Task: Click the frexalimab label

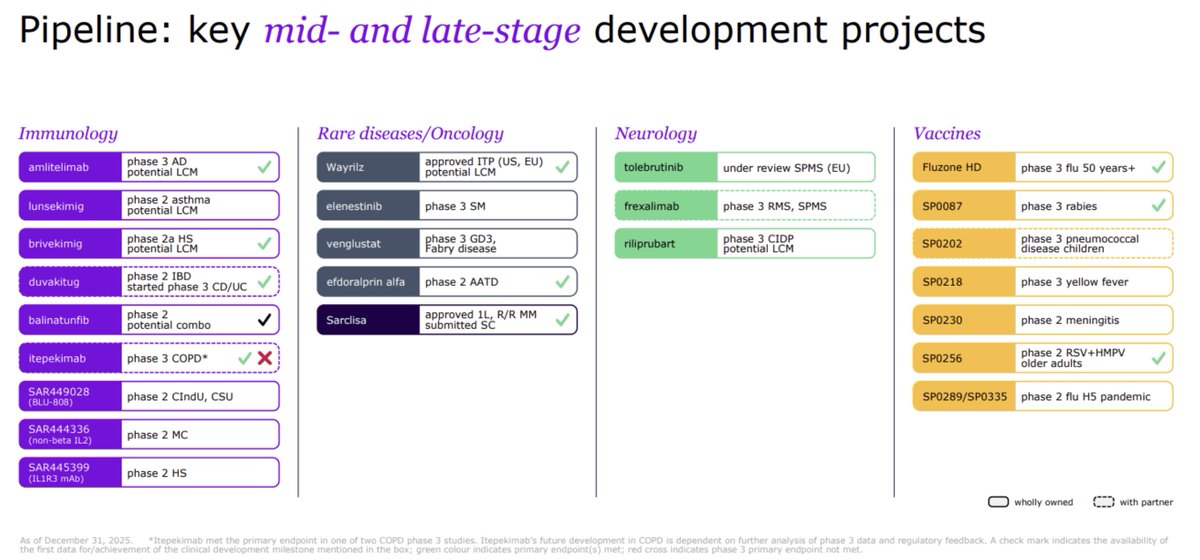Action: click(x=666, y=205)
